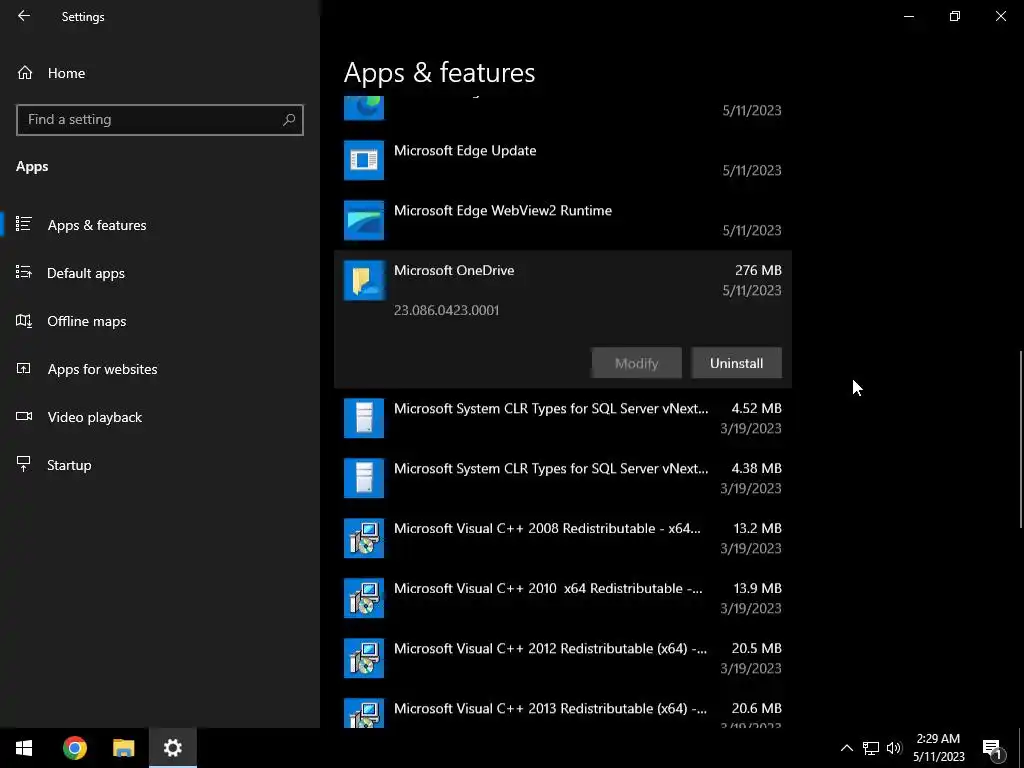Launch Google Chrome from the taskbar
The height and width of the screenshot is (768, 1024).
[x=74, y=748]
